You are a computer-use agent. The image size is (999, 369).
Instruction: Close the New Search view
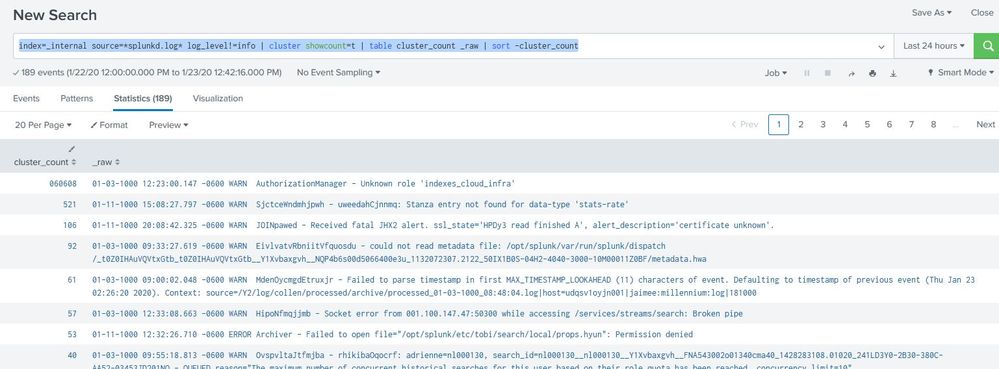click(982, 13)
